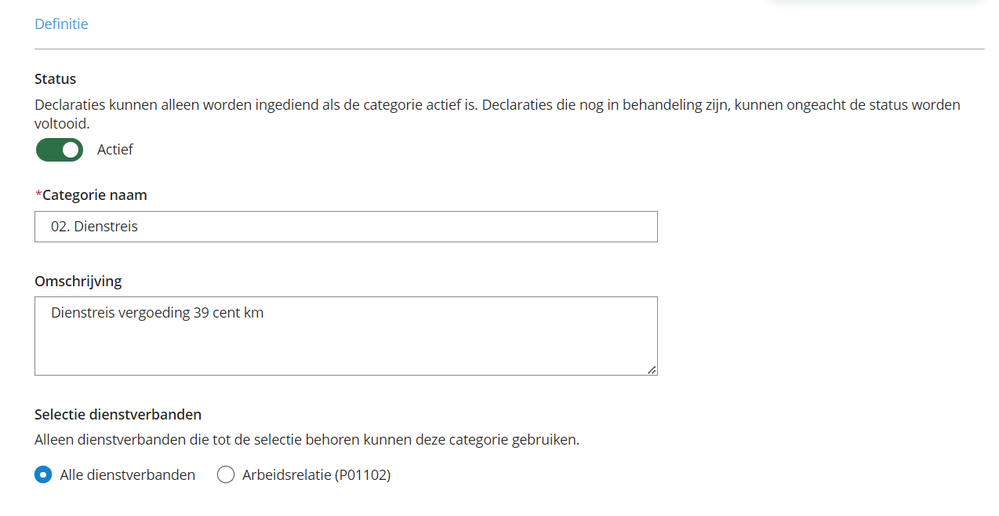Grab the Omschrijving textarea resize handle
999x516 pixels.
(x=651, y=369)
